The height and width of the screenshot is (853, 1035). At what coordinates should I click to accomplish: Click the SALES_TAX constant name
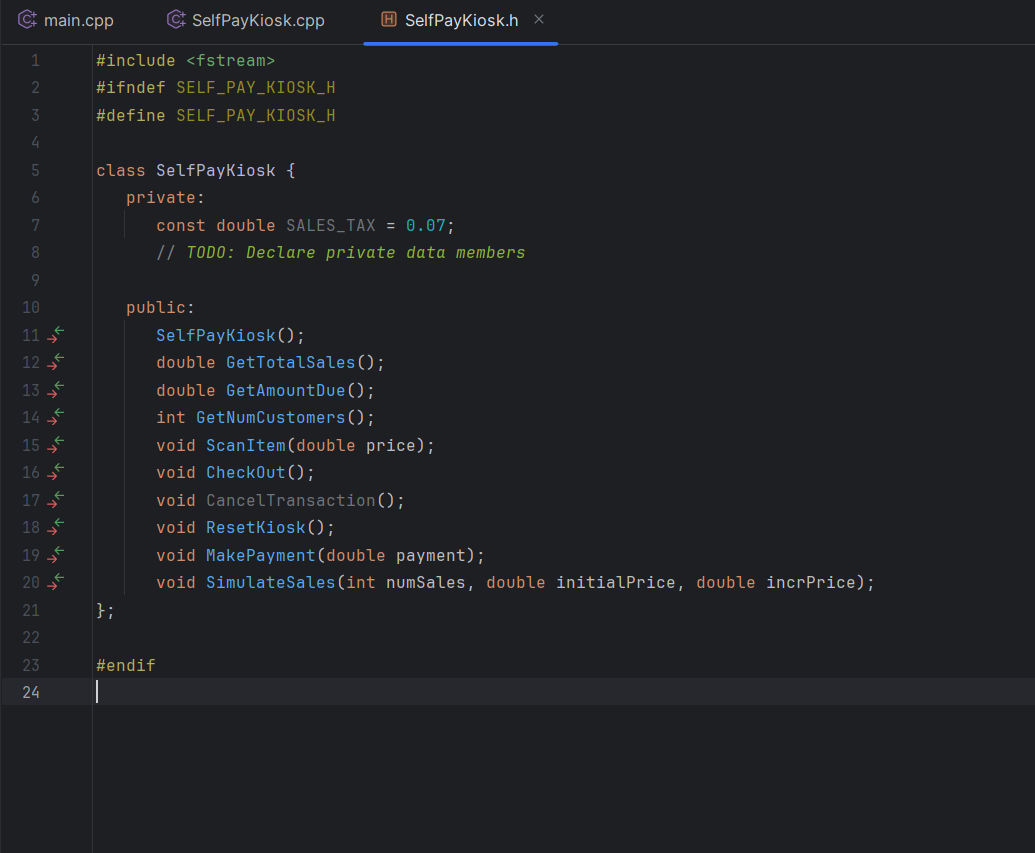(330, 225)
